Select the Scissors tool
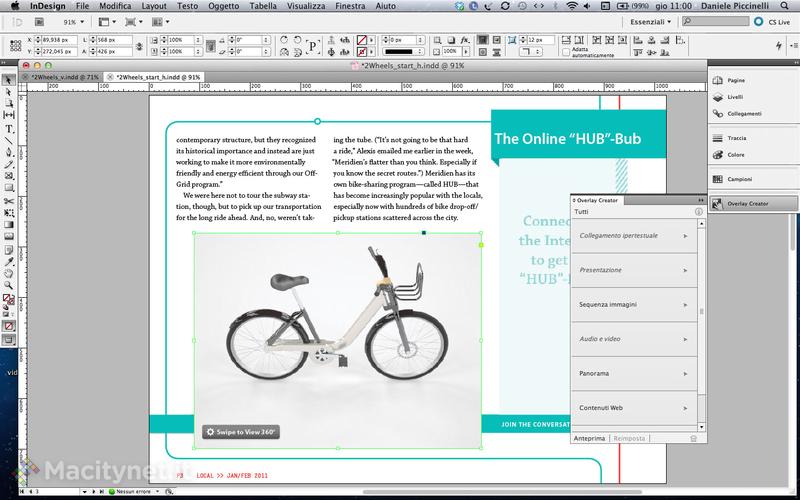Screen dimensions: 800x500 pos(10,200)
